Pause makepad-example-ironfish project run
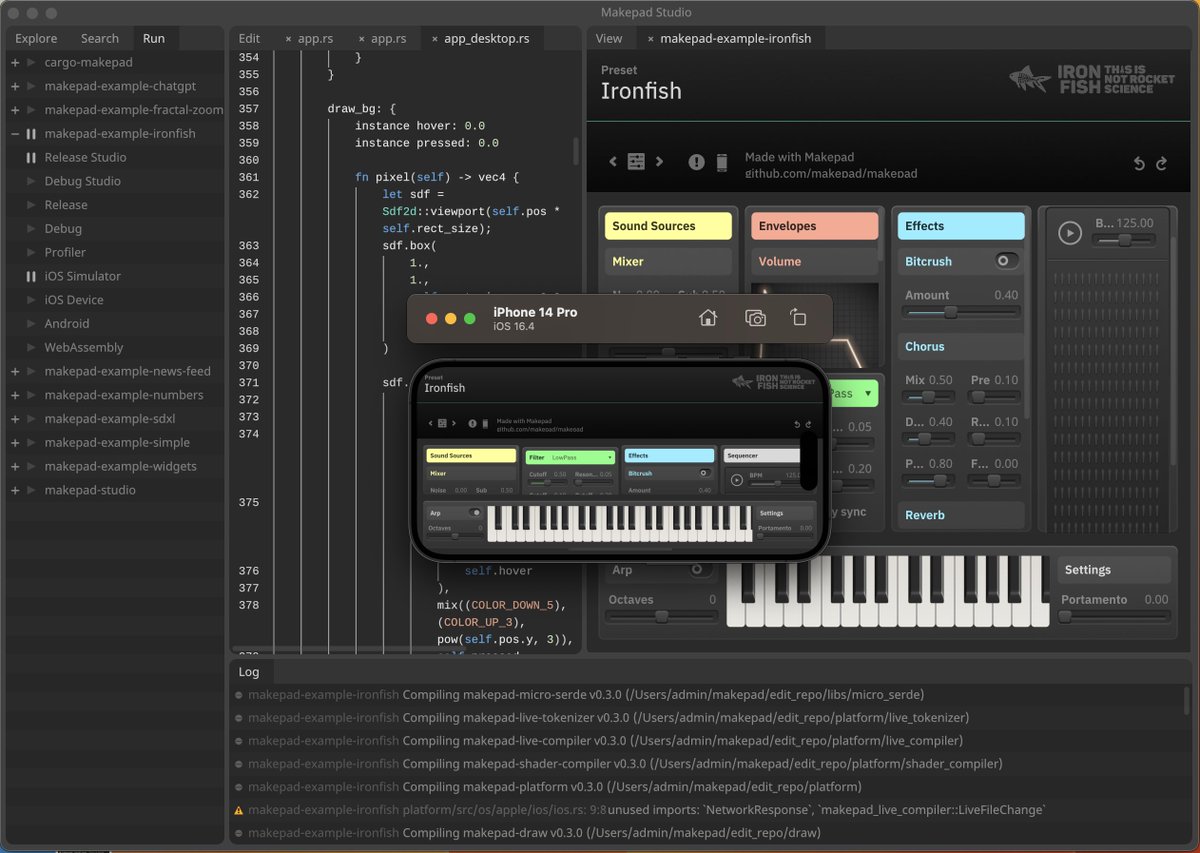 tap(31, 133)
